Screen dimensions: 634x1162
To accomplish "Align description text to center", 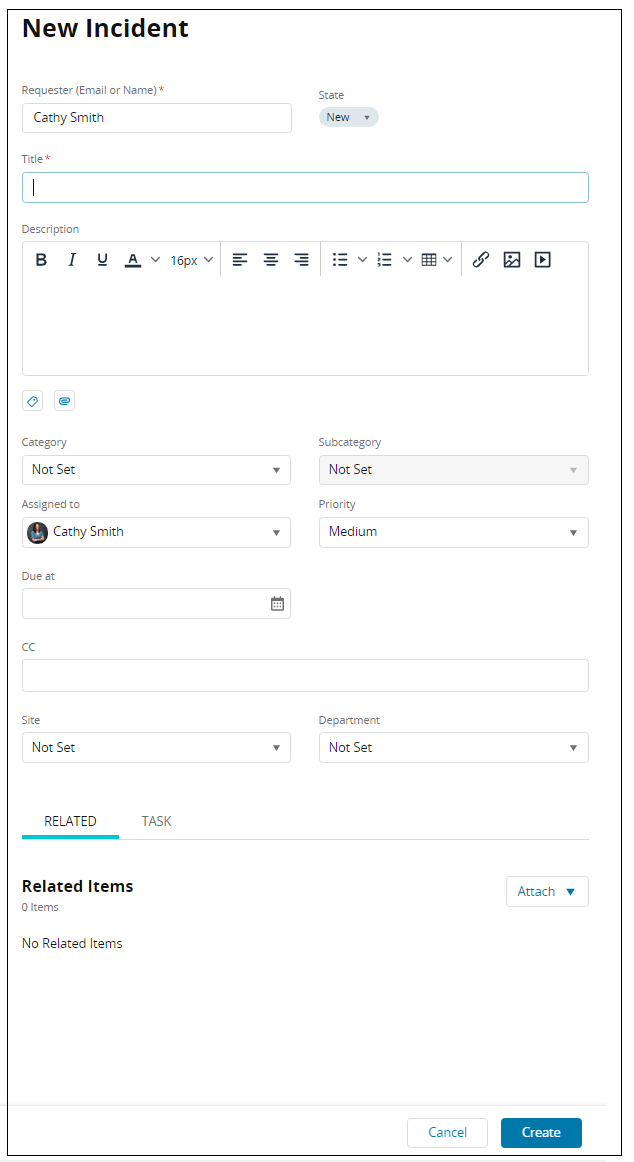I will coord(271,260).
